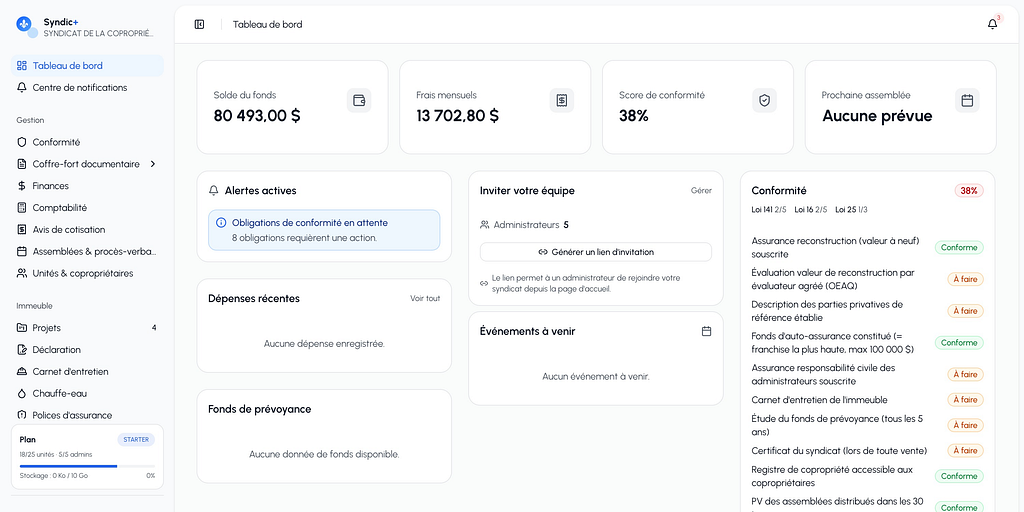Click 'Aucun événement à venir.' text
This screenshot has height=512, width=1024.
(x=596, y=376)
